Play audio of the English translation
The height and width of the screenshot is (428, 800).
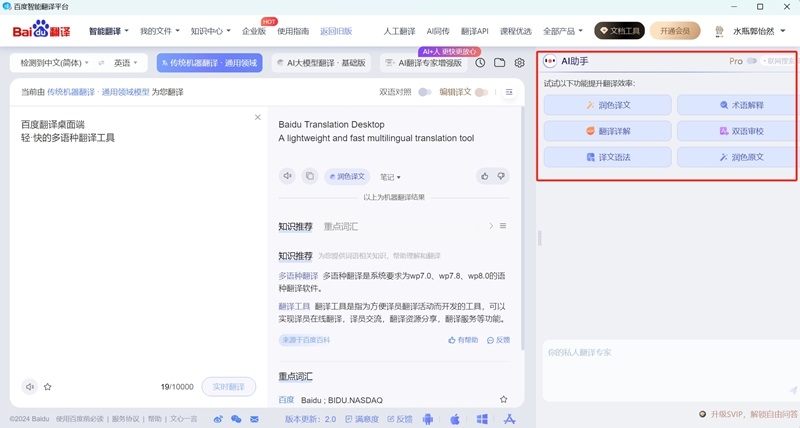point(287,176)
